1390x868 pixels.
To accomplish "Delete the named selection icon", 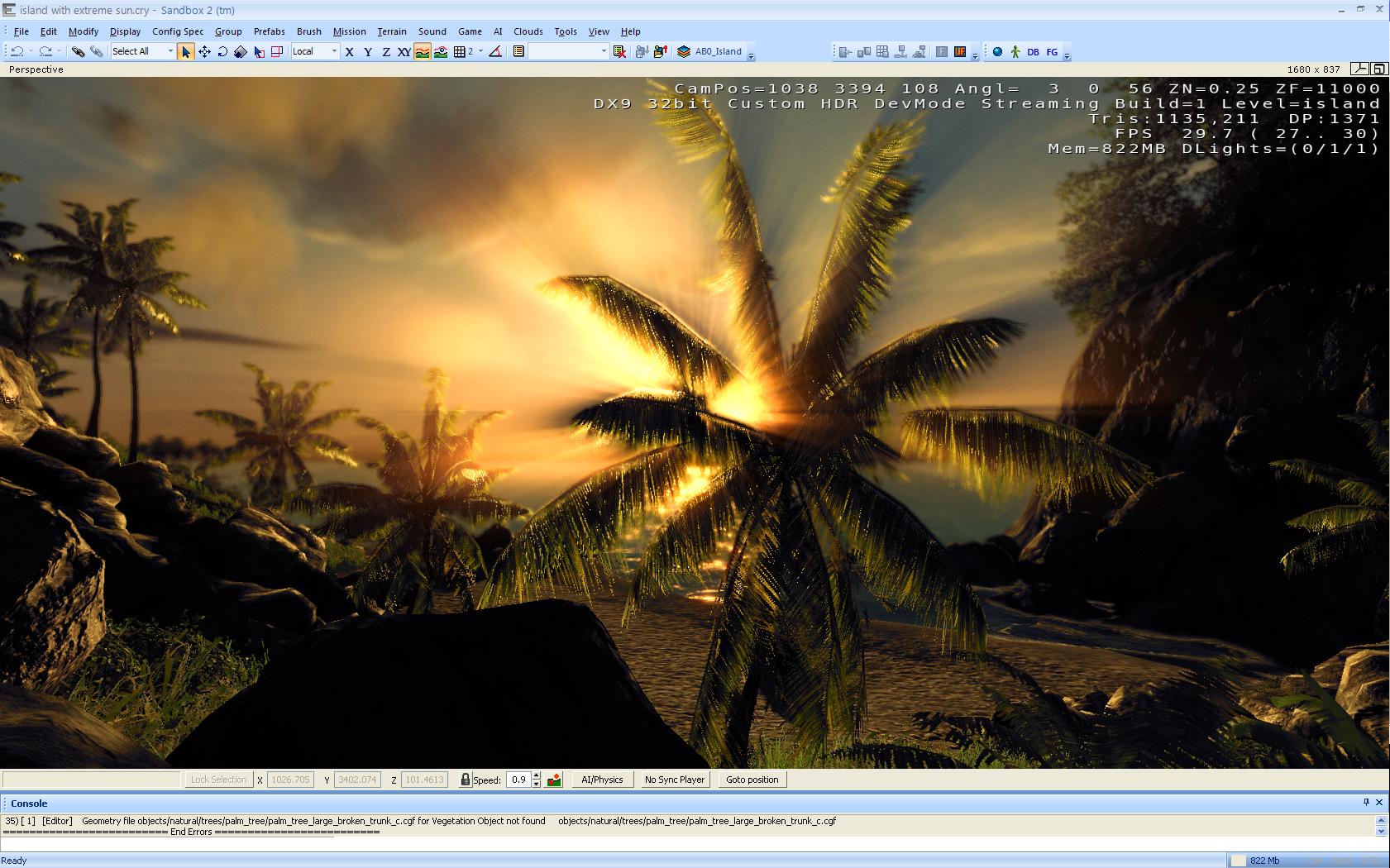I will tap(619, 51).
